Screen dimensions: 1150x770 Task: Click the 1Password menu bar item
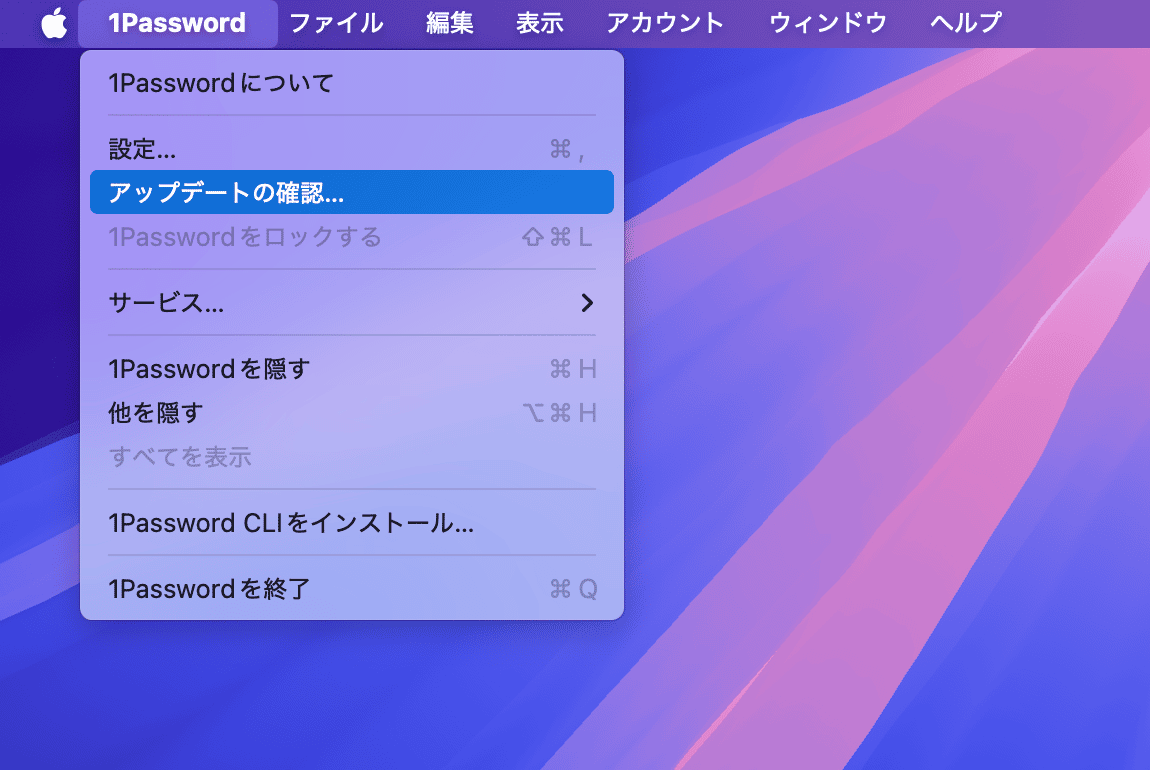pyautogui.click(x=177, y=23)
